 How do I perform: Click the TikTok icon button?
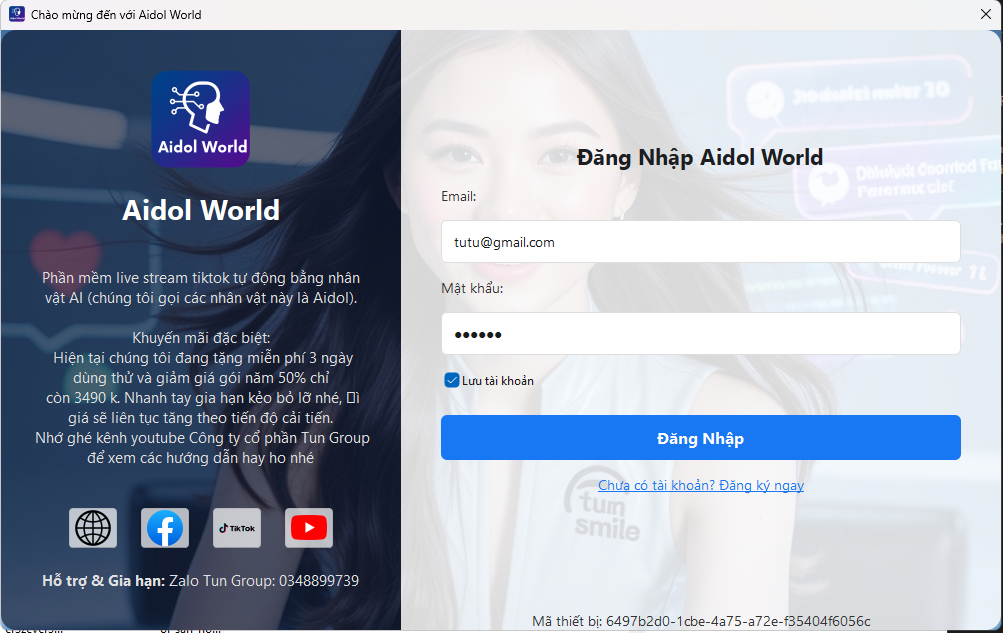[237, 527]
